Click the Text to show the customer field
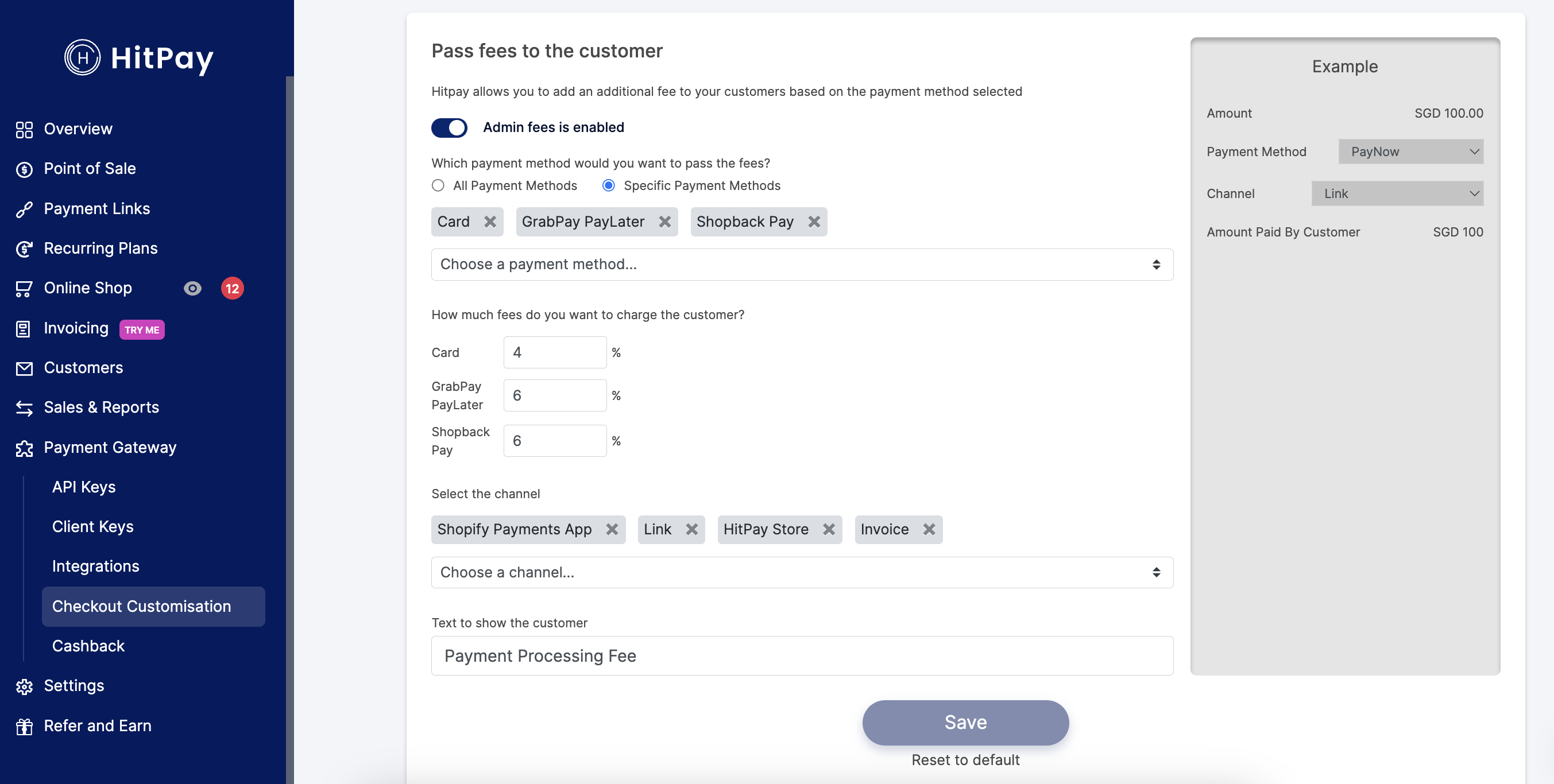Image resolution: width=1554 pixels, height=784 pixels. point(802,655)
